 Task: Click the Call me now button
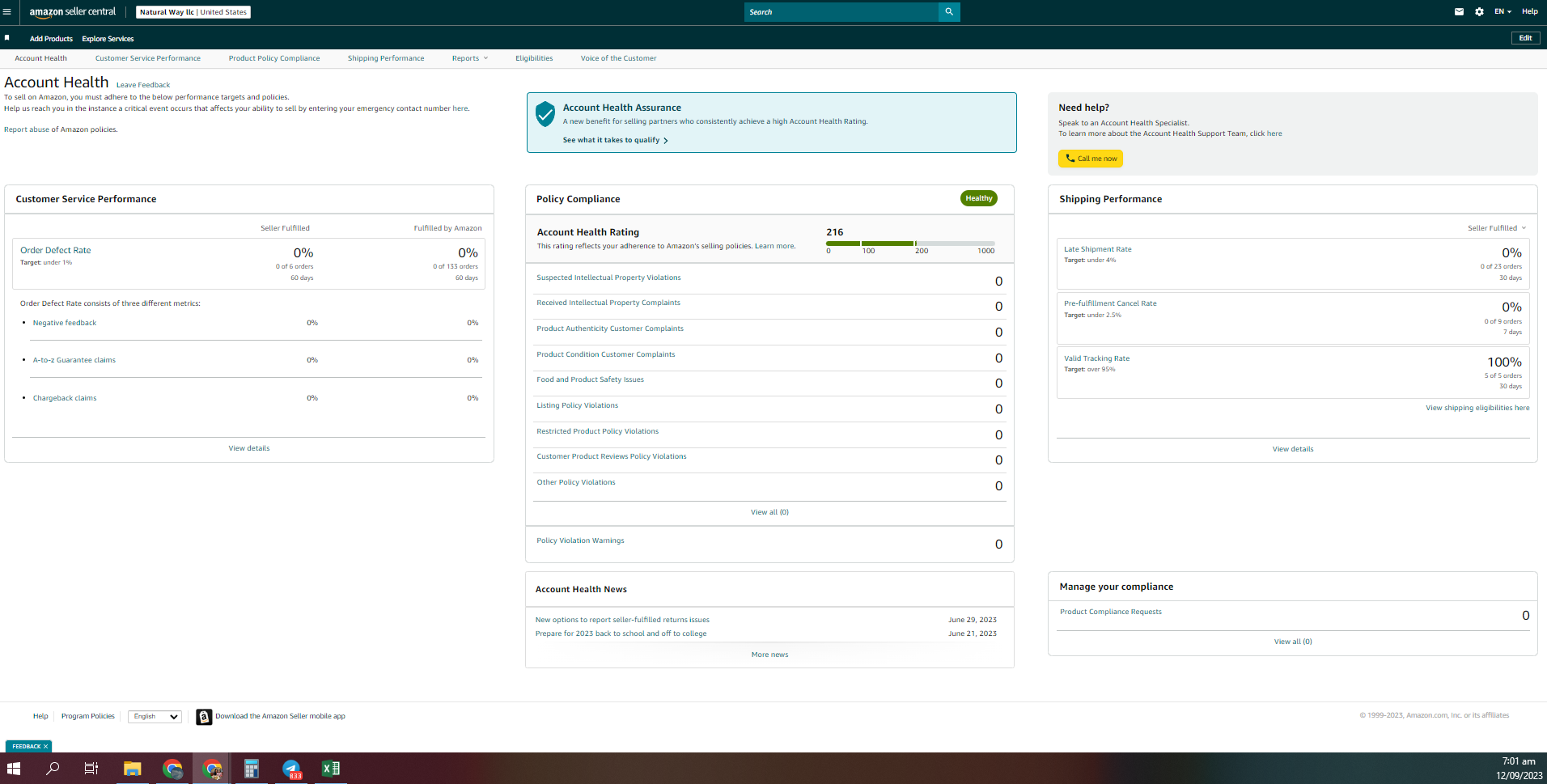pos(1091,159)
